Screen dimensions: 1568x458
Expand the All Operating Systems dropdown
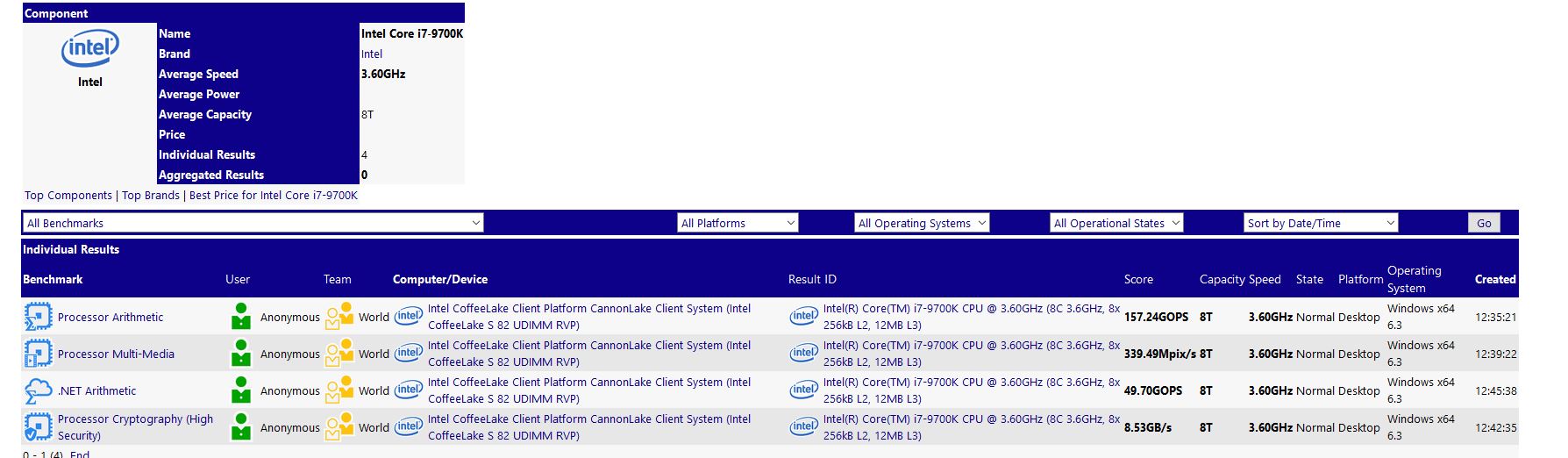(922, 223)
